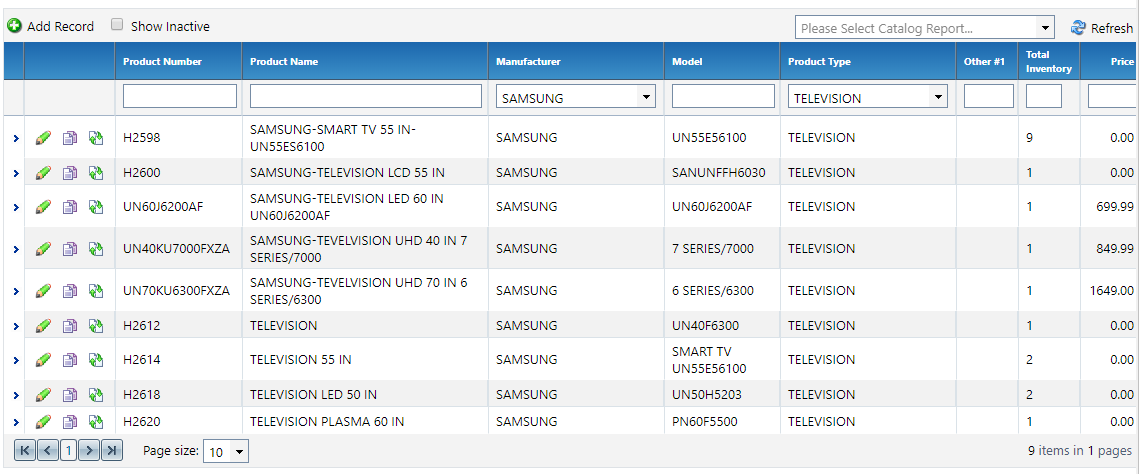Image resolution: width=1139 pixels, height=474 pixels.
Task: Click green transfer icon for H2620
Action: pyautogui.click(x=96, y=421)
